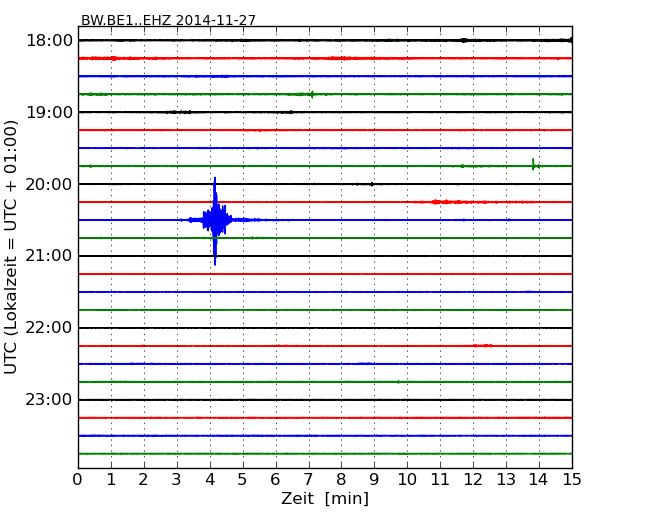This screenshot has width=650, height=520.
Task: Click the x-axis tick label 6
Action: click(x=276, y=480)
